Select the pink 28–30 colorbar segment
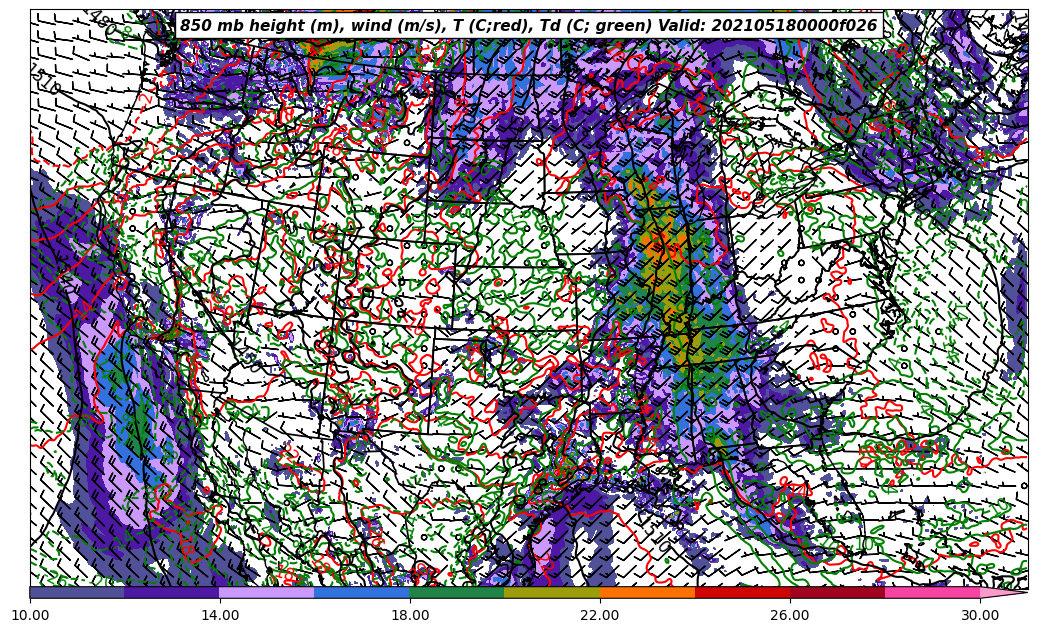Image resolution: width=1037 pixels, height=632 pixels. pyautogui.click(x=932, y=593)
